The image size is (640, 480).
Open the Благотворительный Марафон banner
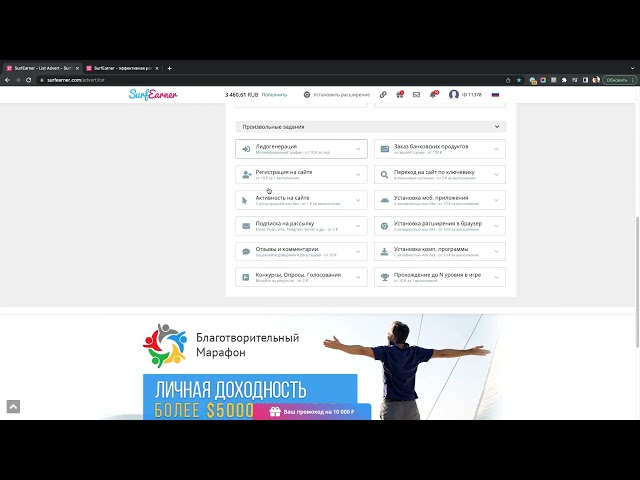pos(320,367)
